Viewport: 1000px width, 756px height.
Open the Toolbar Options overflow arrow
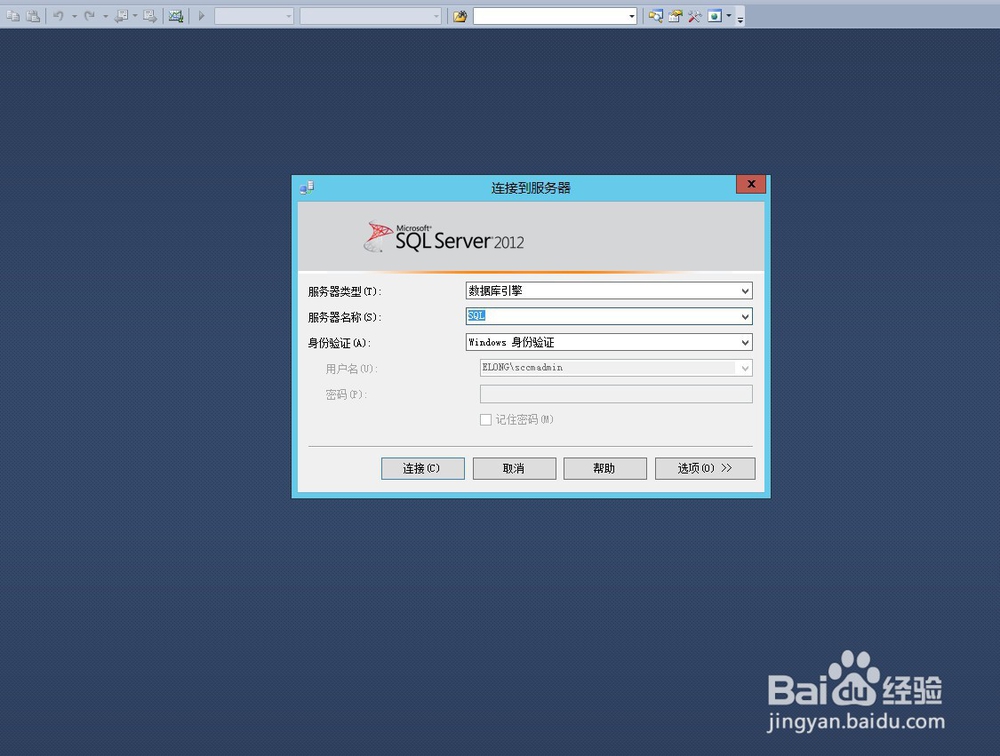click(740, 18)
